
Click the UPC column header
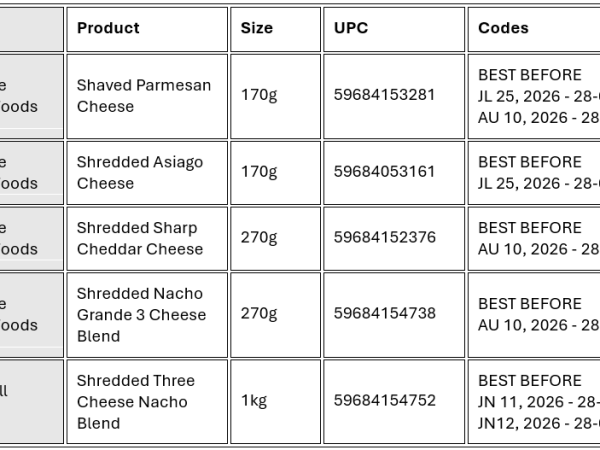[x=351, y=28]
